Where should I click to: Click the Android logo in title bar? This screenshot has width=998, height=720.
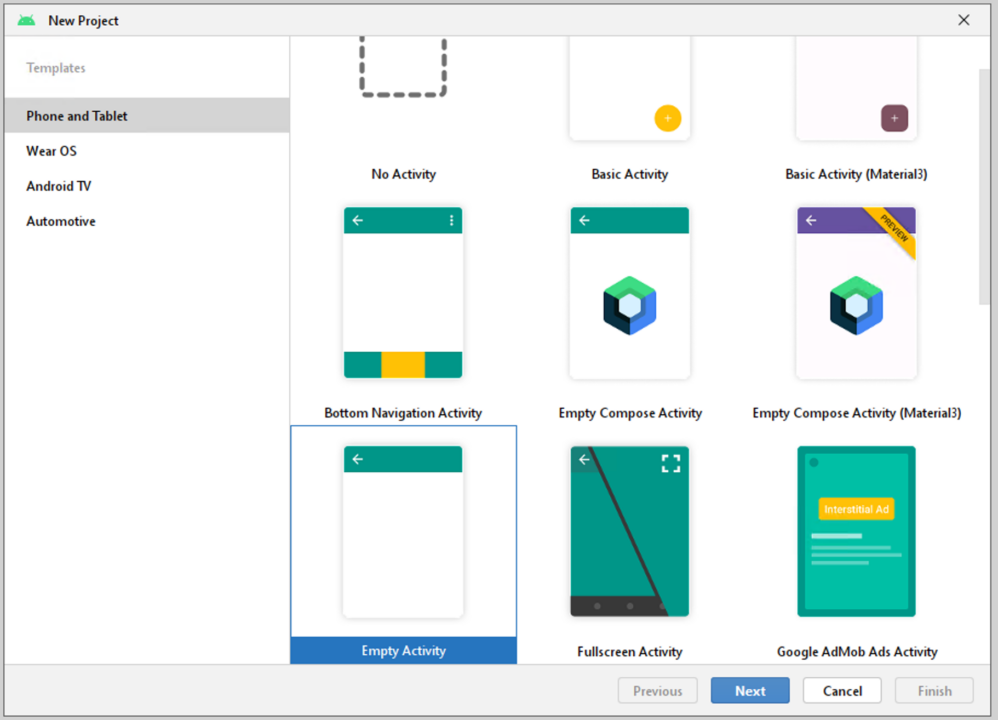tap(26, 20)
